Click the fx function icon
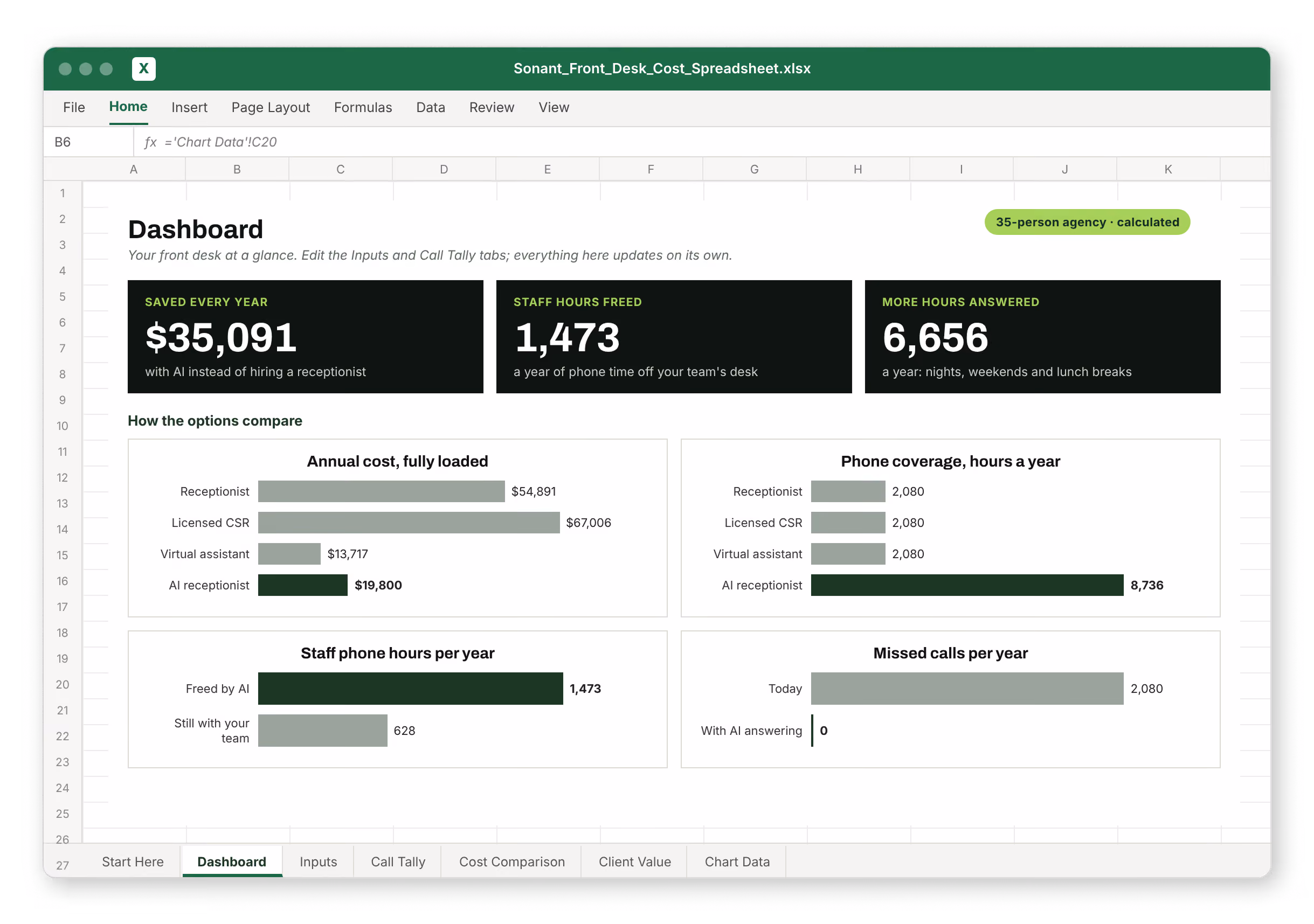 pos(150,142)
